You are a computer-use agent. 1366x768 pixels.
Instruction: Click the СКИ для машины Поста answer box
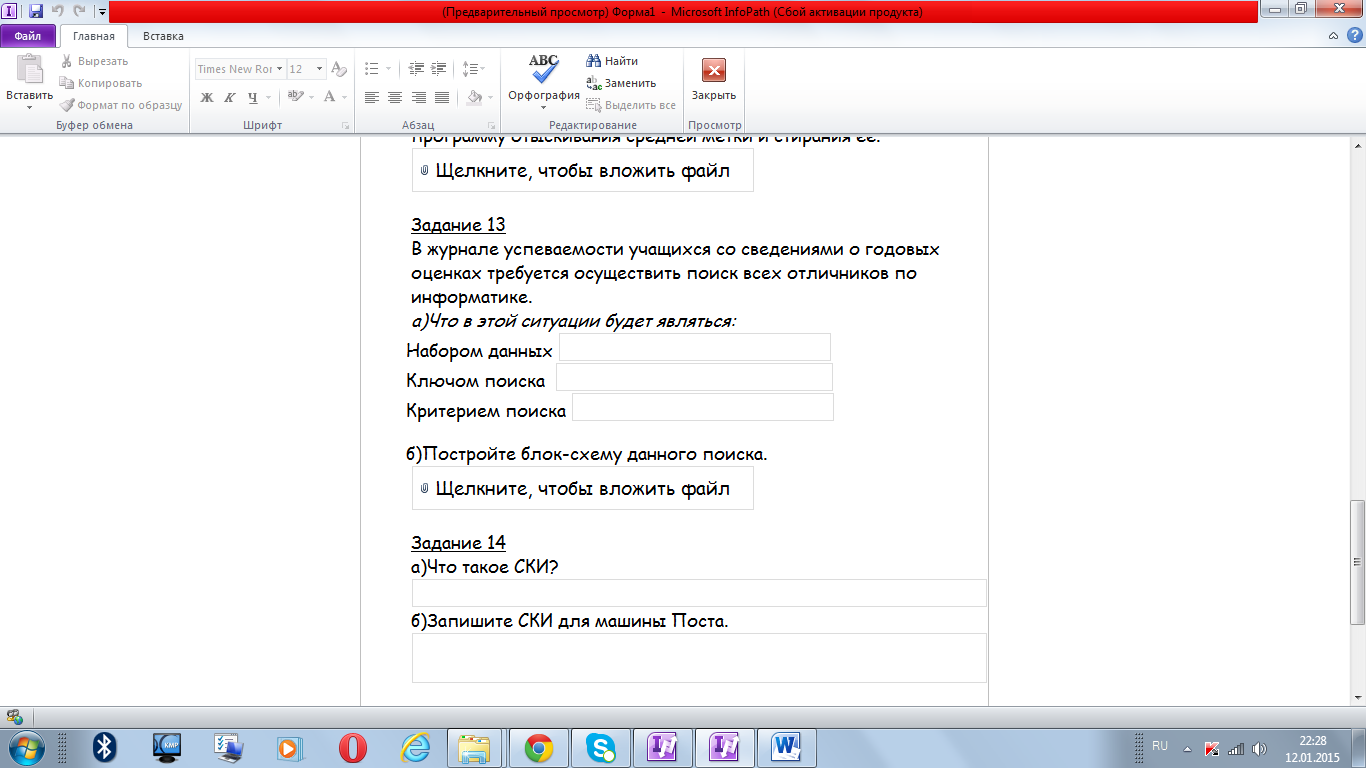(x=699, y=658)
